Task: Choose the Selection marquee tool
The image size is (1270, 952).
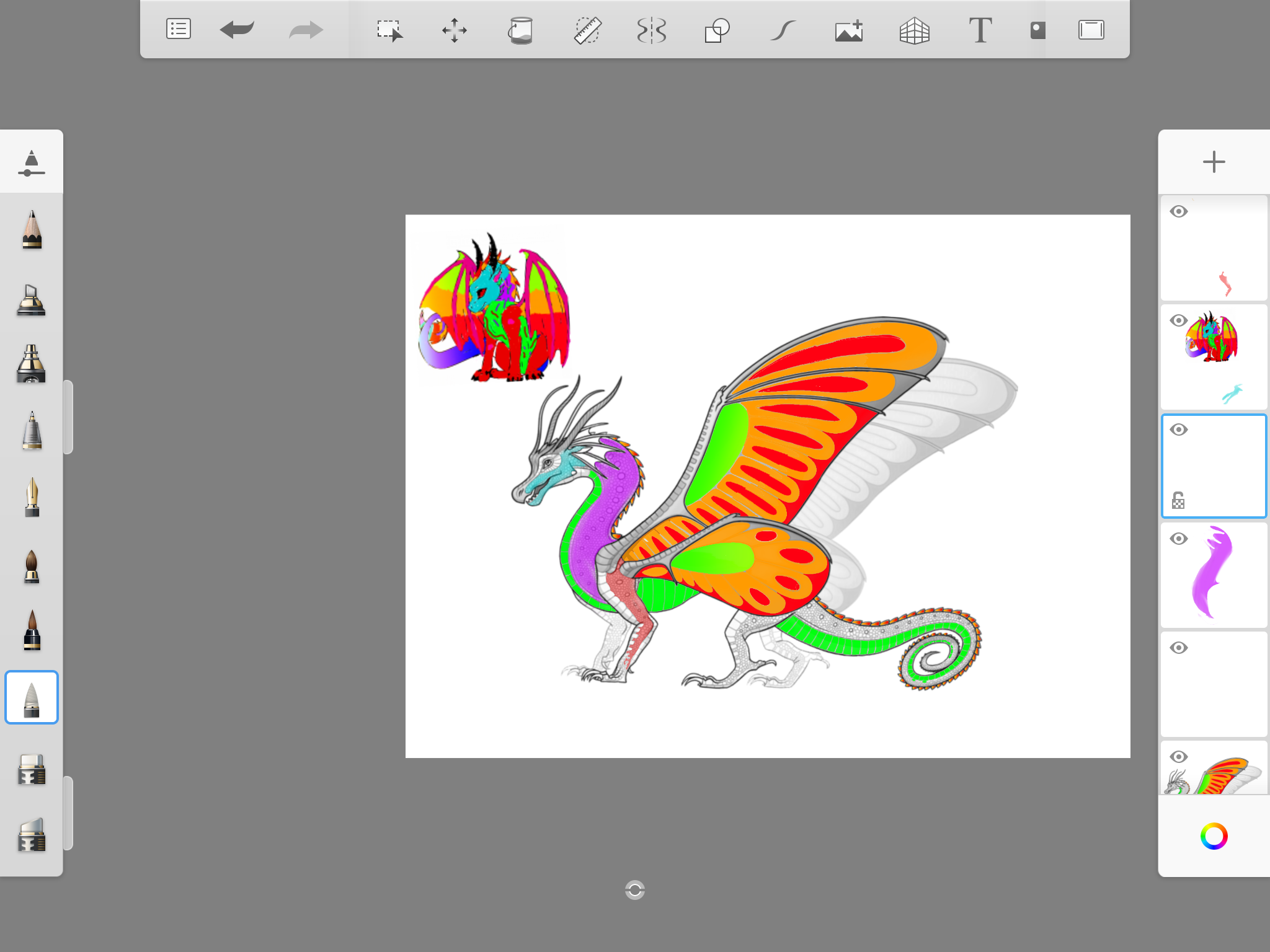Action: coord(389,30)
